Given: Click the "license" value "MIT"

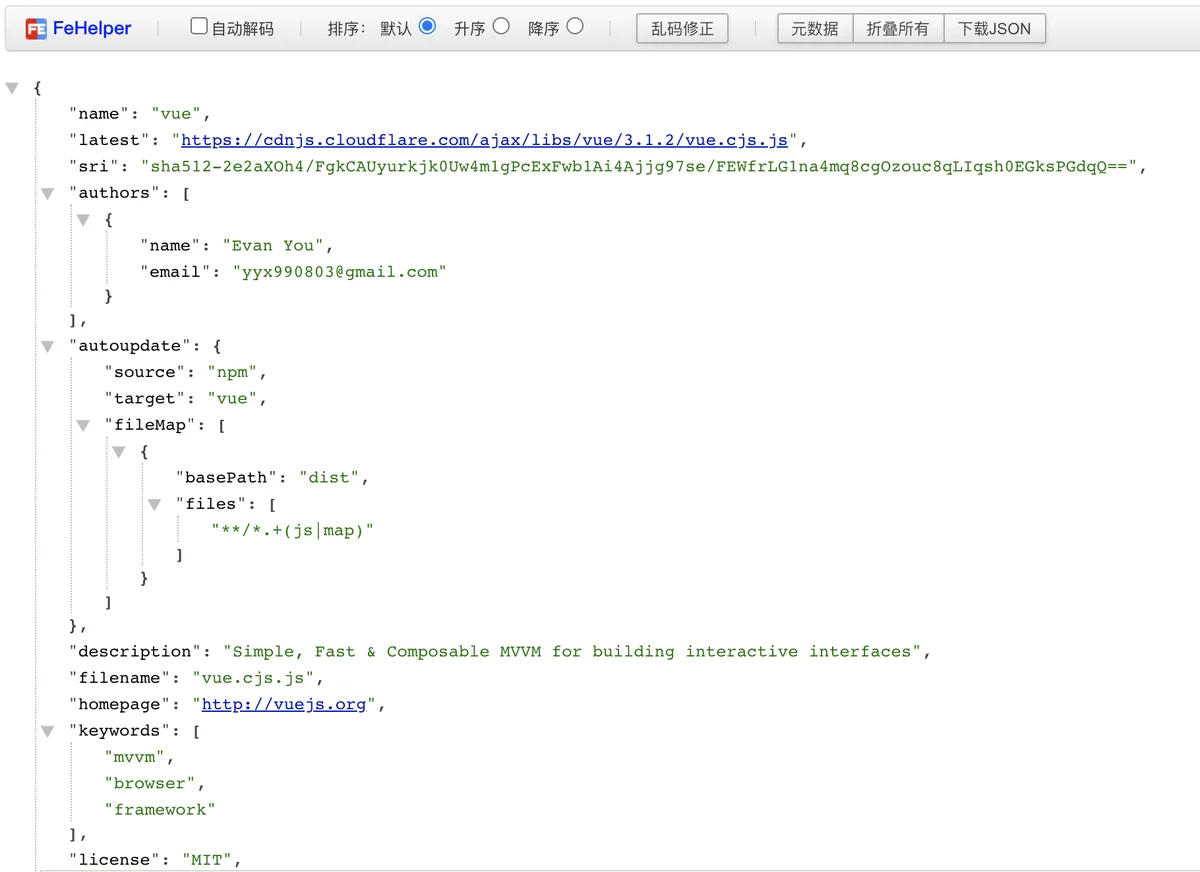Looking at the screenshot, I should 207,859.
